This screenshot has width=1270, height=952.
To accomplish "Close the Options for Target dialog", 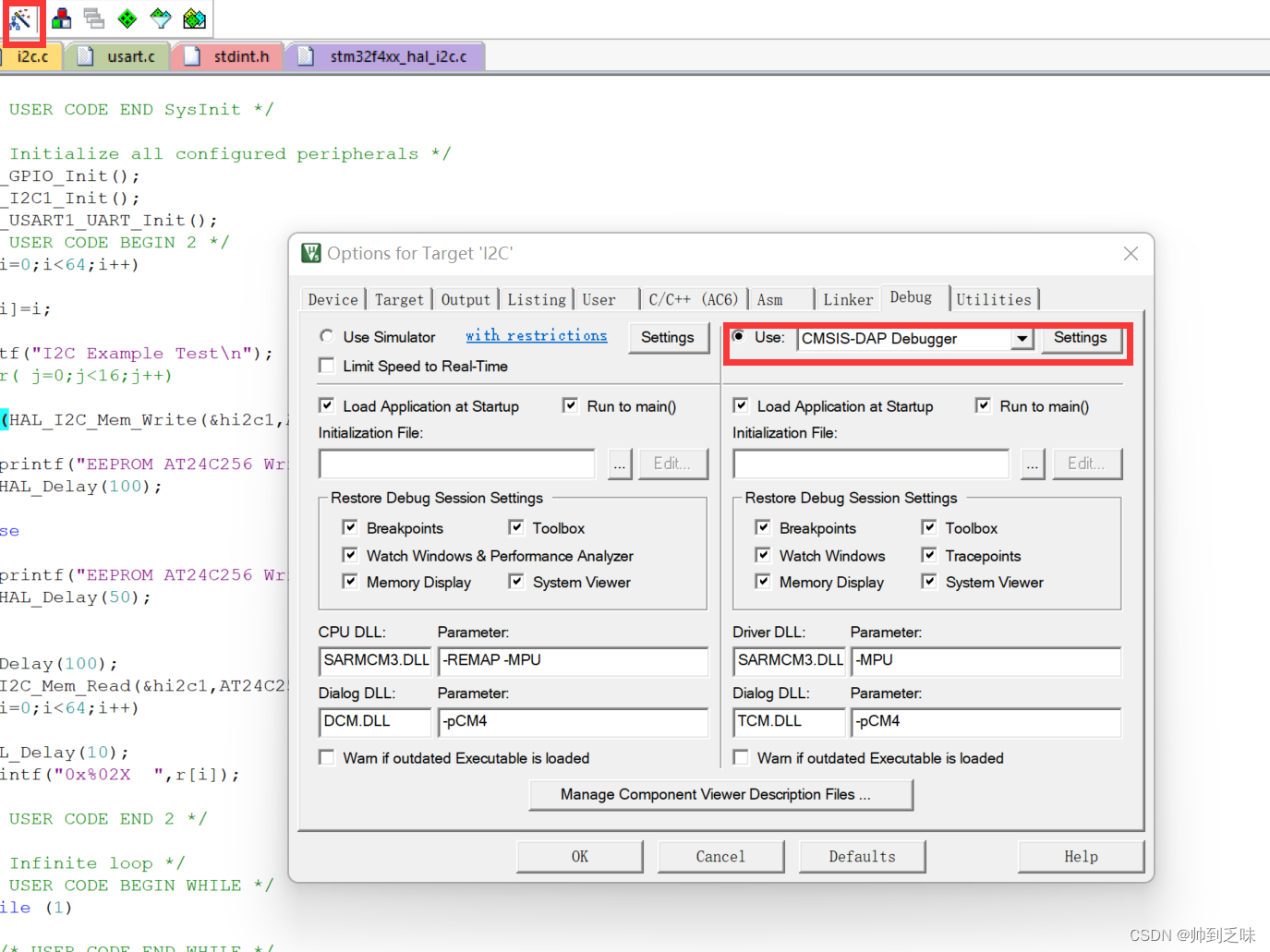I will pyautogui.click(x=1131, y=253).
